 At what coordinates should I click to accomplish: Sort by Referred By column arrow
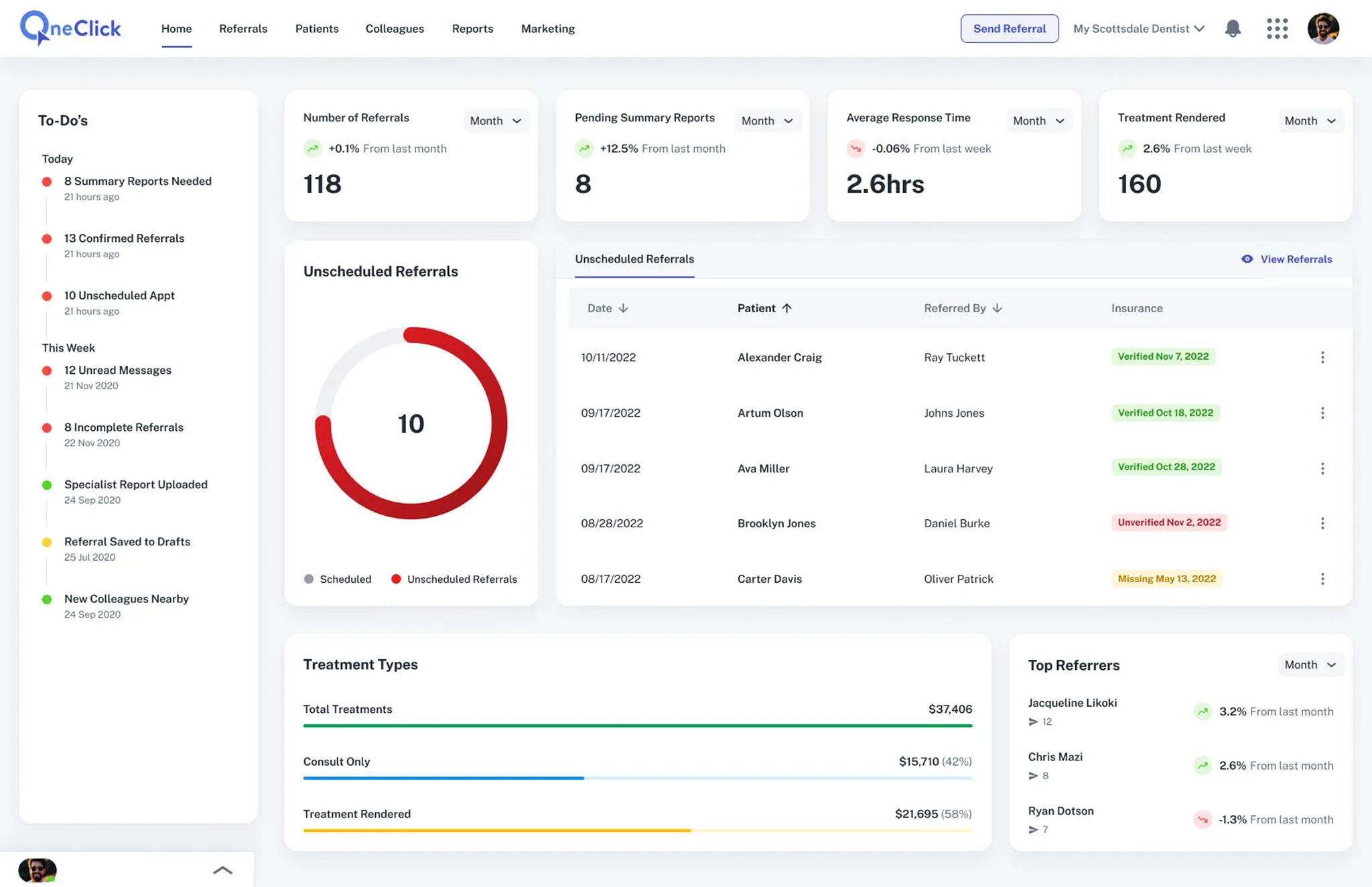tap(997, 308)
